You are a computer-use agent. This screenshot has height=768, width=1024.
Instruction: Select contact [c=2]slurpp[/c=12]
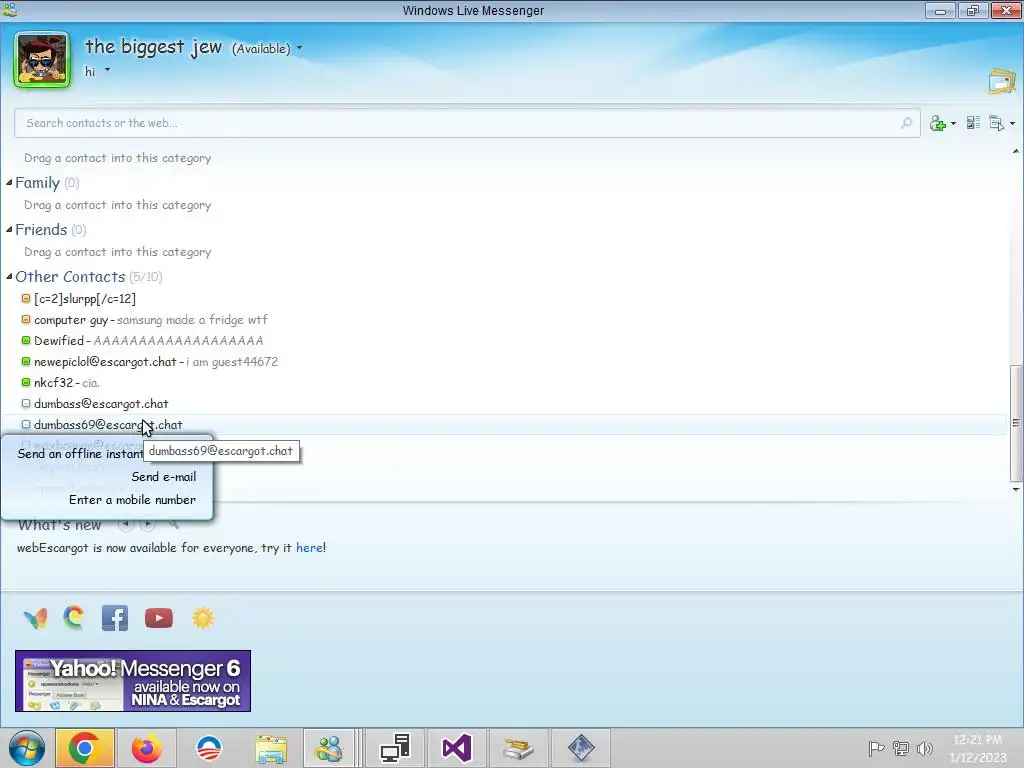[85, 298]
